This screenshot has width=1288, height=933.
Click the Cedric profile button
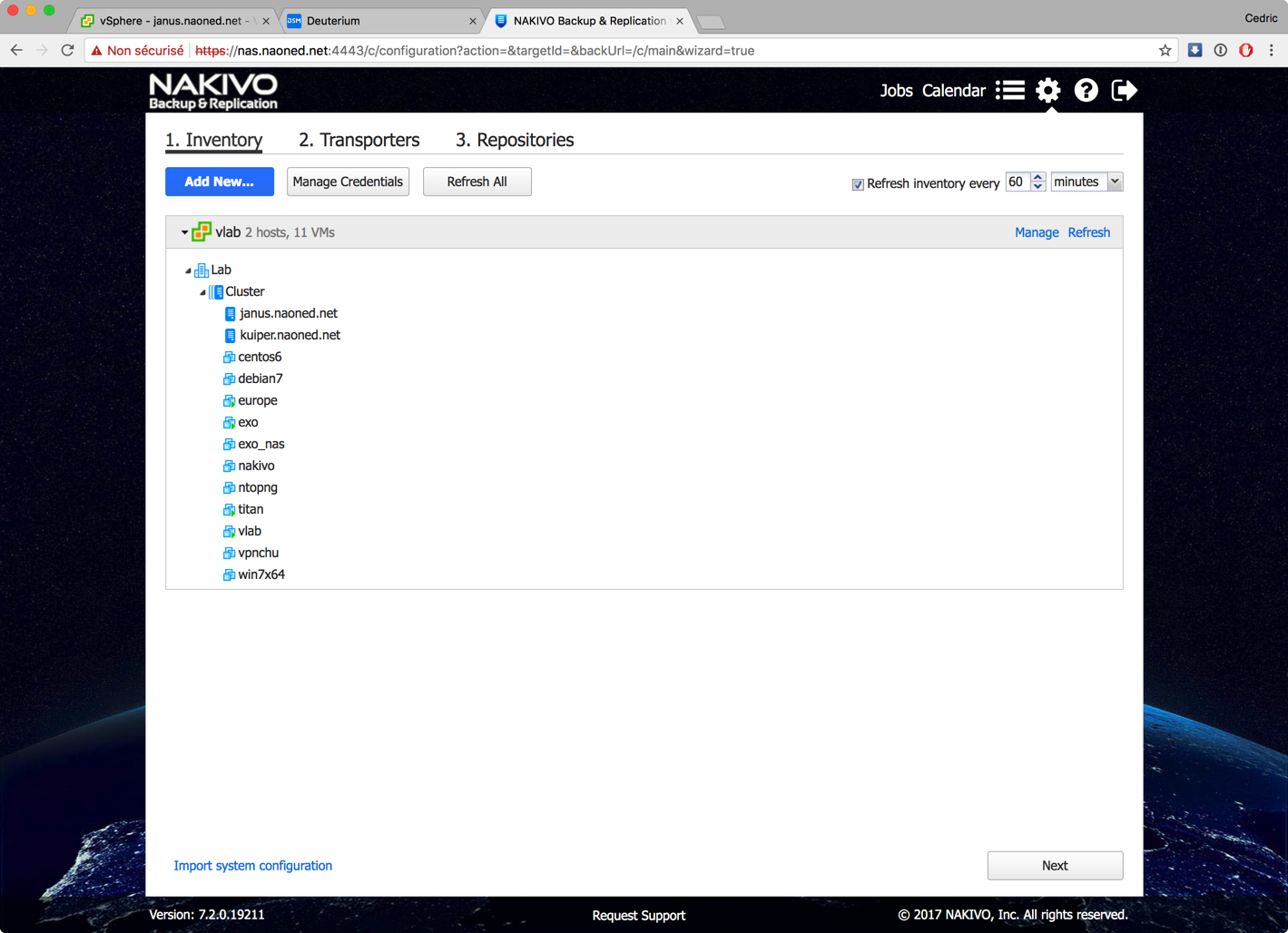coord(1261,18)
